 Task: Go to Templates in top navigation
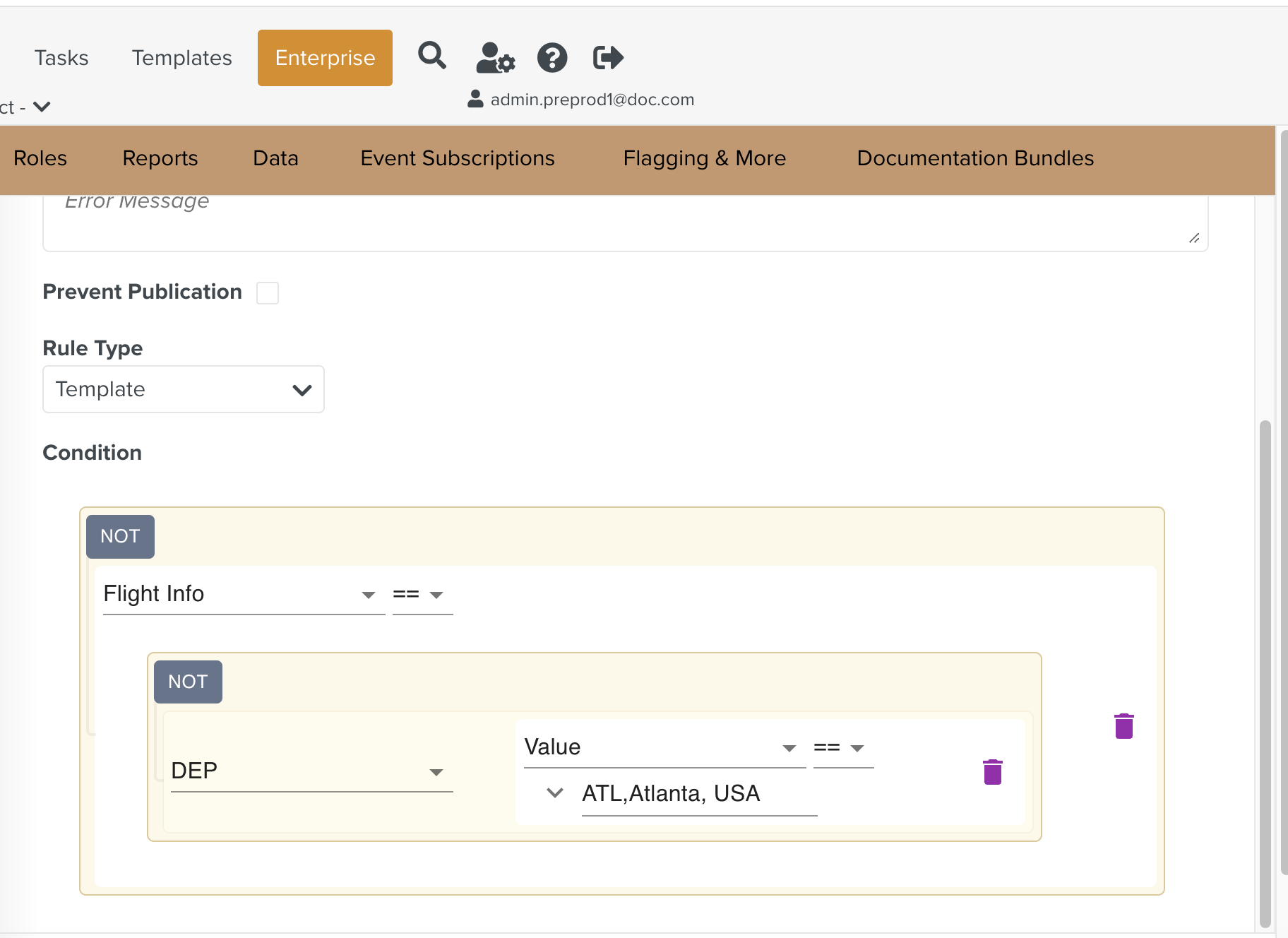click(181, 58)
